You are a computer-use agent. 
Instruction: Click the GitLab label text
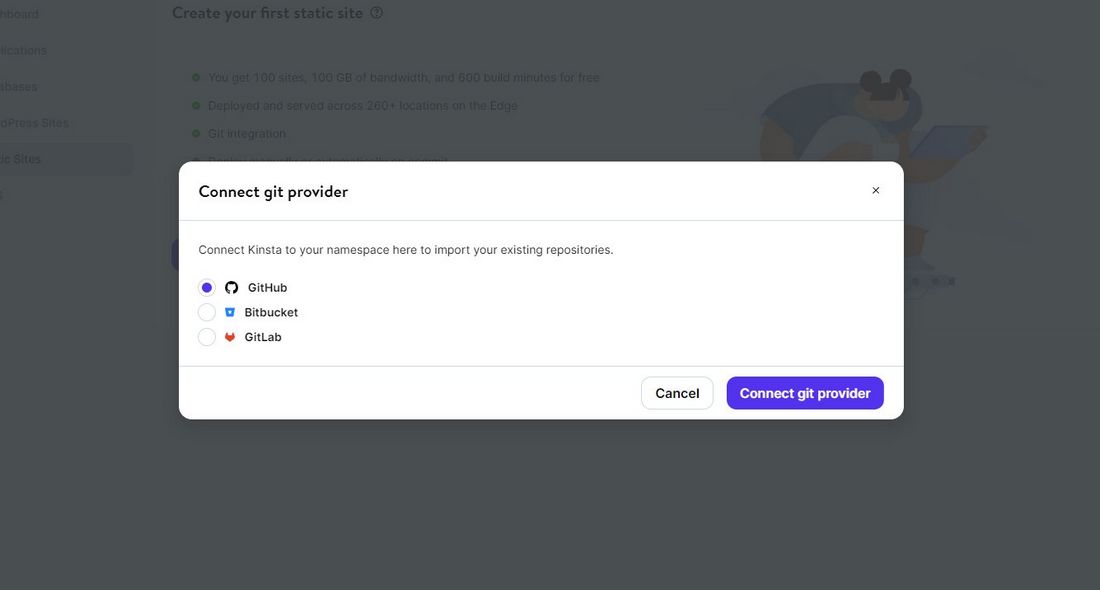262,337
